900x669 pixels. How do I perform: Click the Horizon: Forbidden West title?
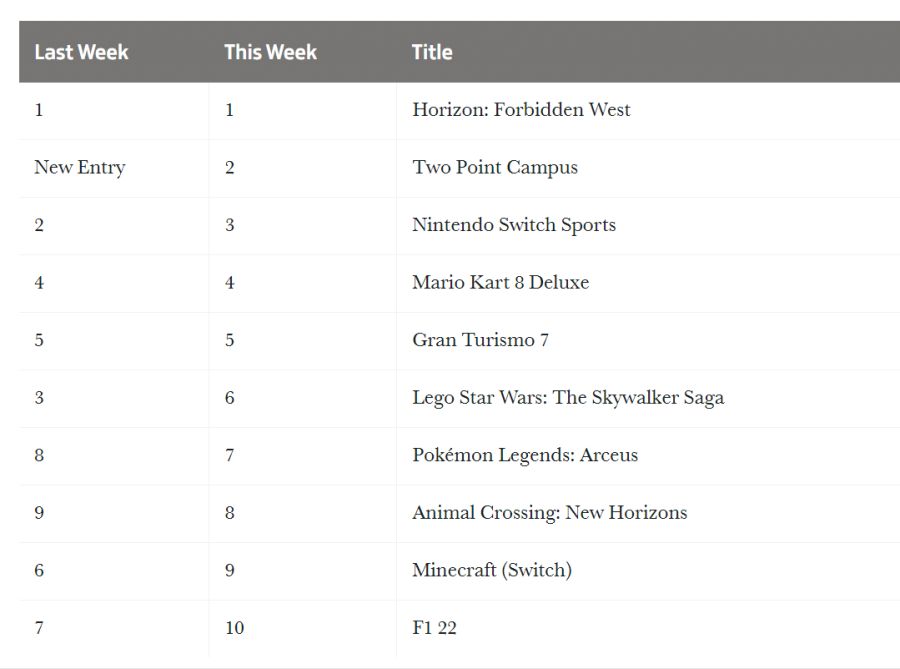tap(521, 110)
